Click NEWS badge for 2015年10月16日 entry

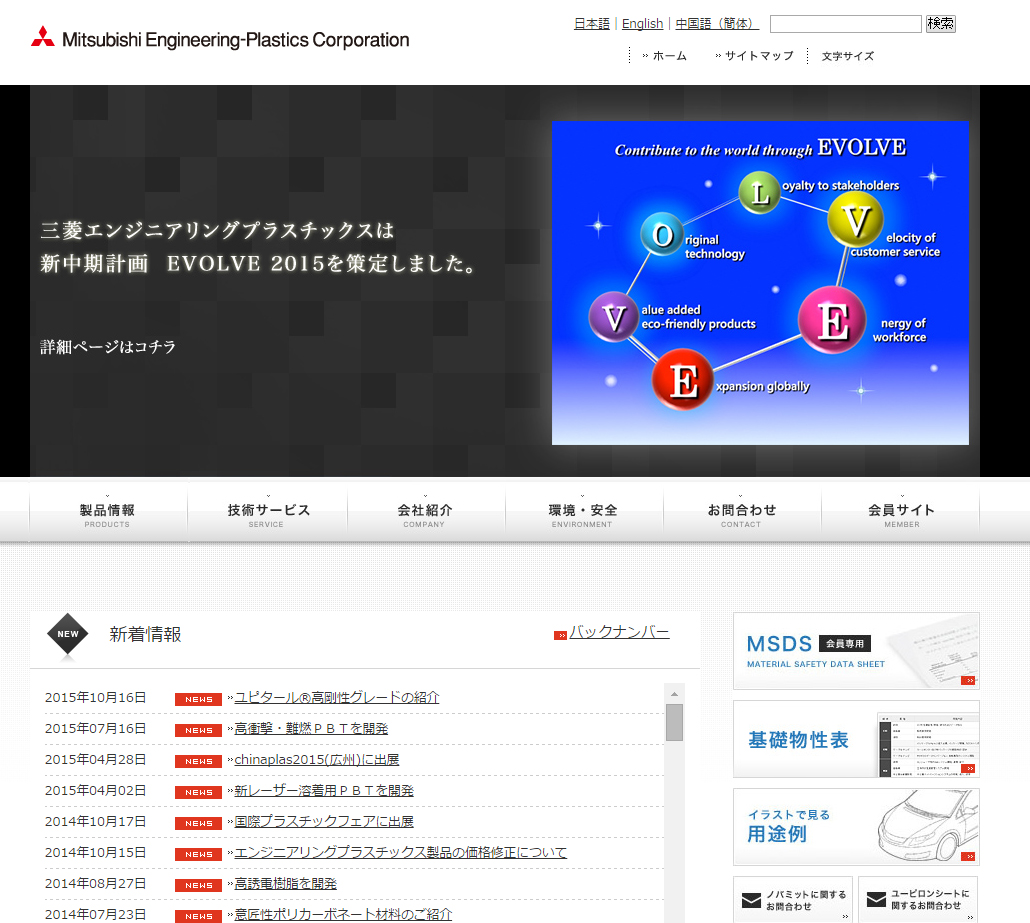(x=198, y=699)
